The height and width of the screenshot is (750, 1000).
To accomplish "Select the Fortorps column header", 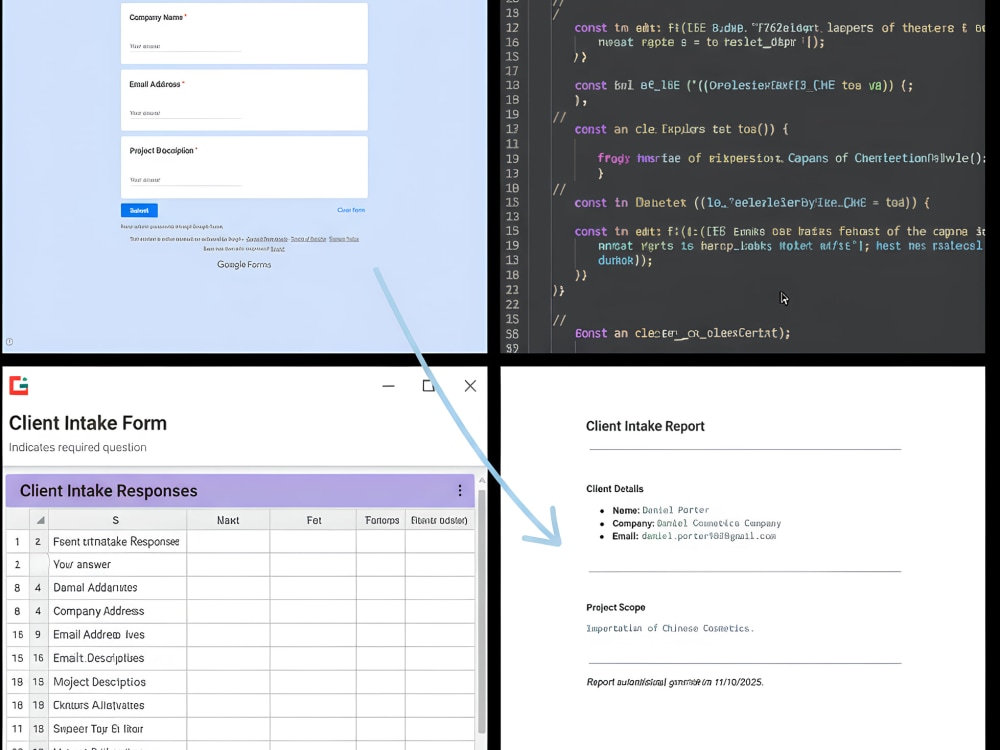I will [x=381, y=520].
